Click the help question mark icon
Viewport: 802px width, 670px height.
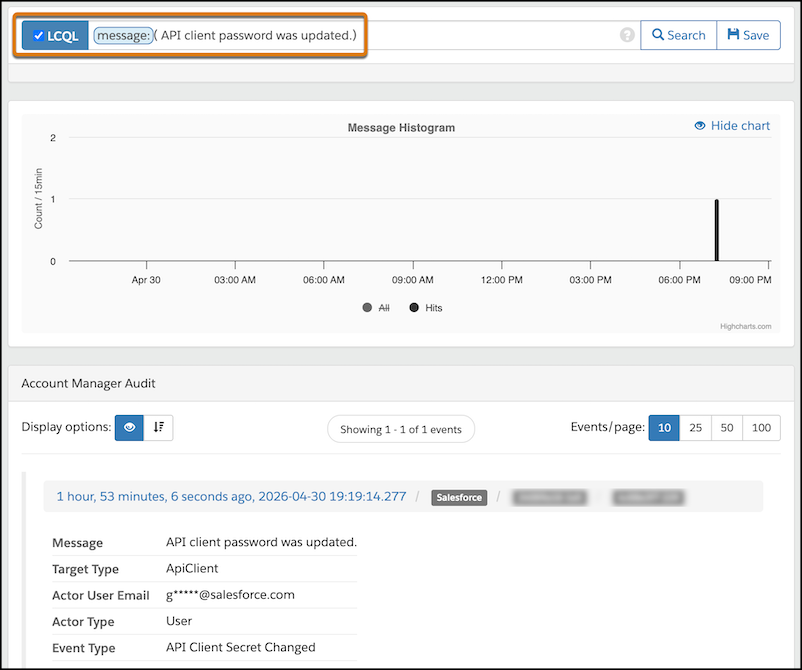point(627,35)
